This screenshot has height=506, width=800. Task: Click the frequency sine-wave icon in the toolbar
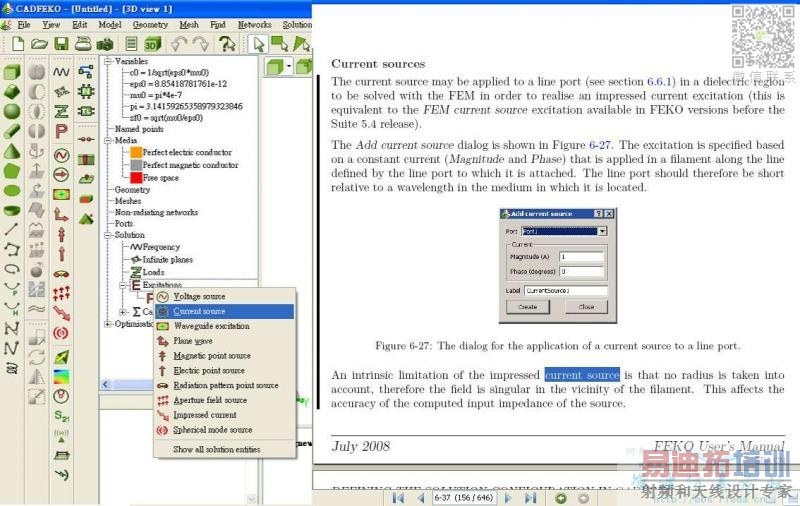pos(61,72)
